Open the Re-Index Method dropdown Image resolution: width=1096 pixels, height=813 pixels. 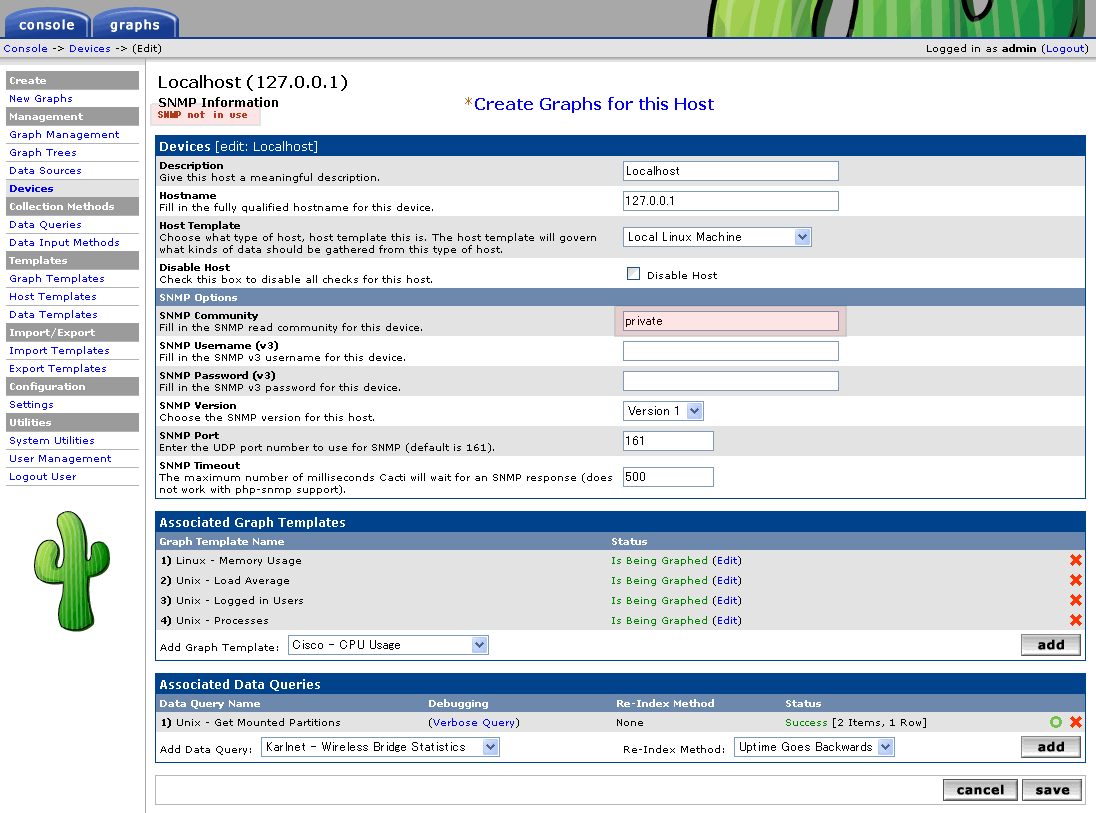(x=814, y=747)
